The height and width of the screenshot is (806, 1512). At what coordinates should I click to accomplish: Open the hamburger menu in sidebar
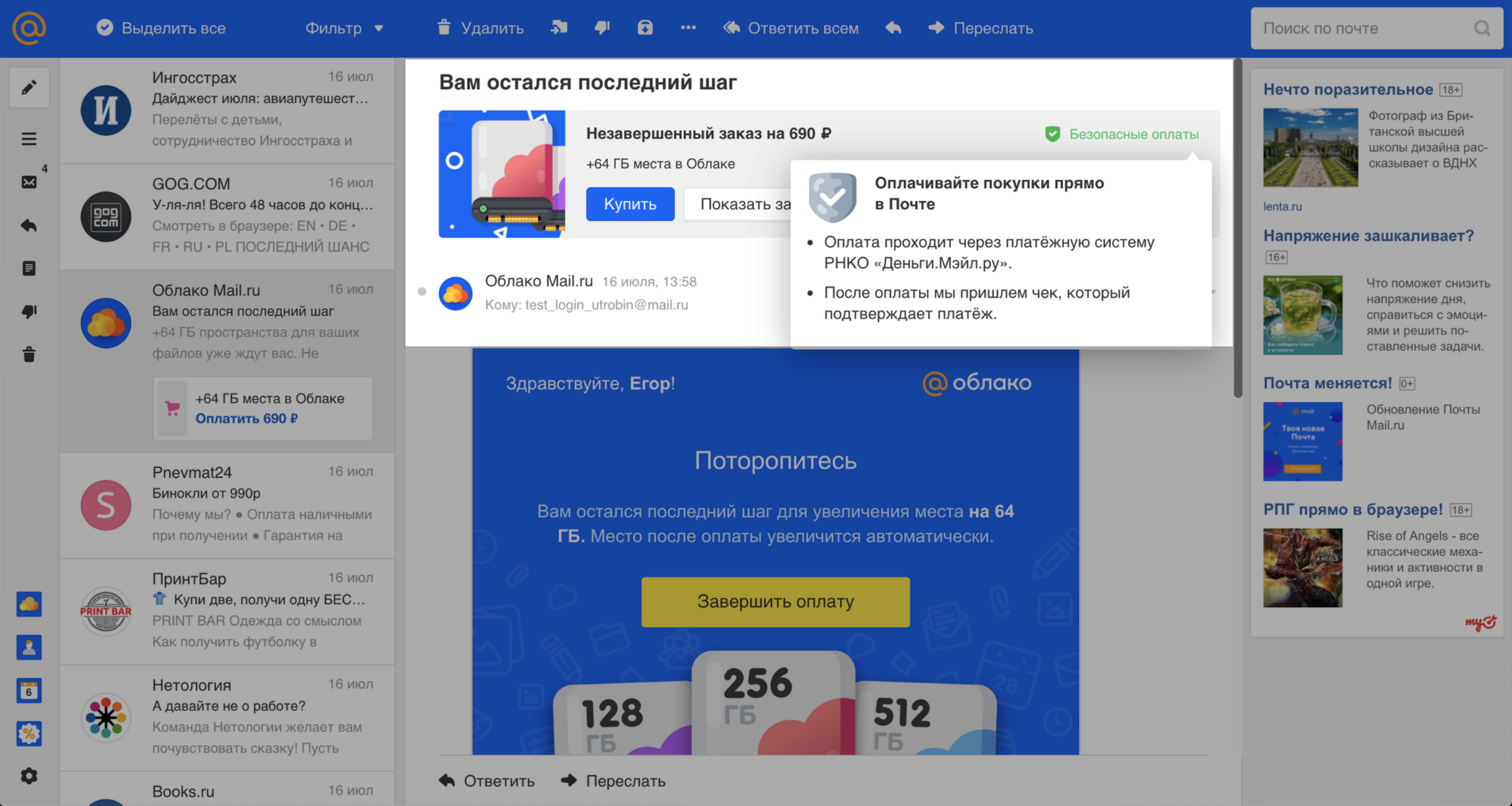29,139
